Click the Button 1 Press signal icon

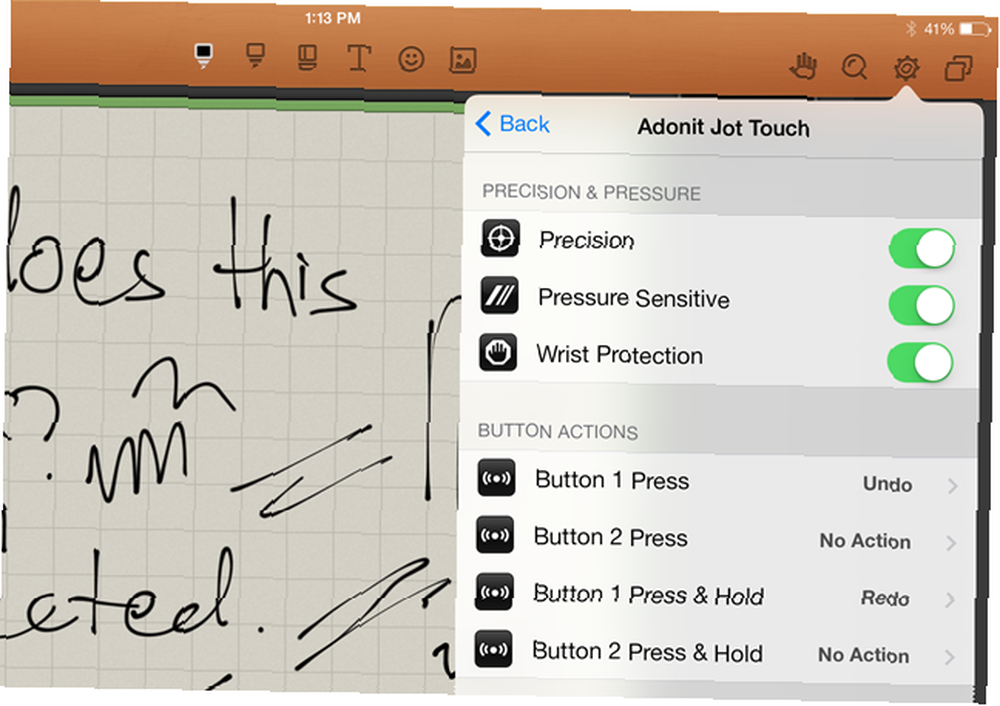point(497,478)
